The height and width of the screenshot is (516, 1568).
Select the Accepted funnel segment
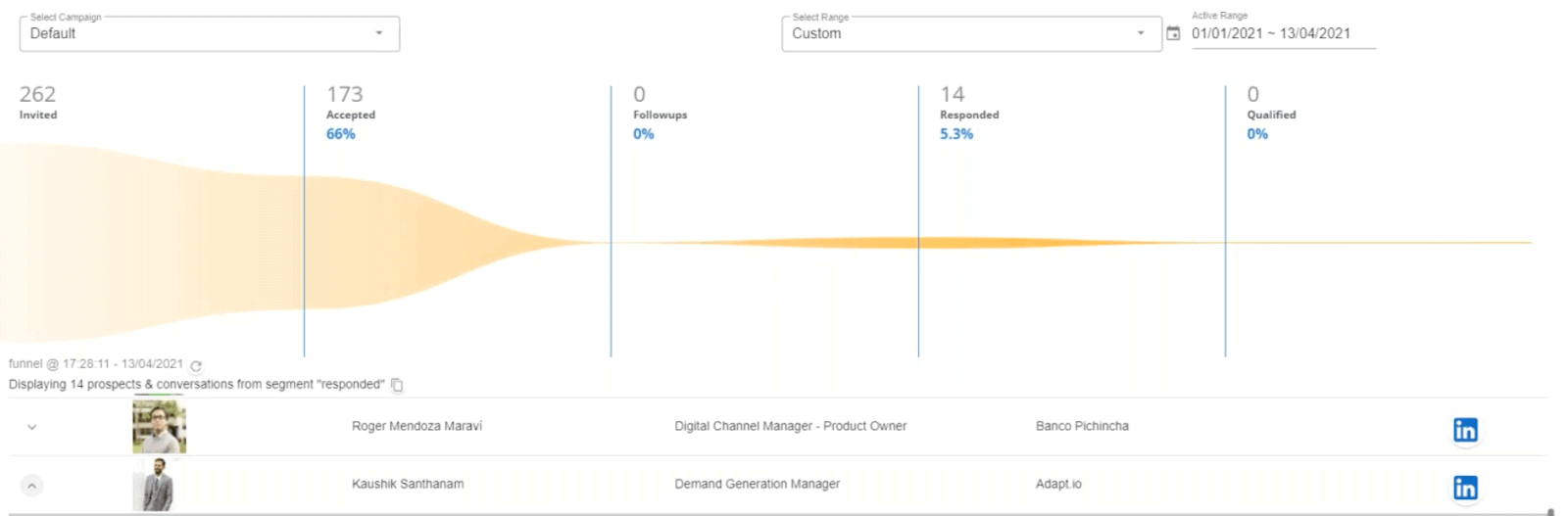click(x=457, y=243)
